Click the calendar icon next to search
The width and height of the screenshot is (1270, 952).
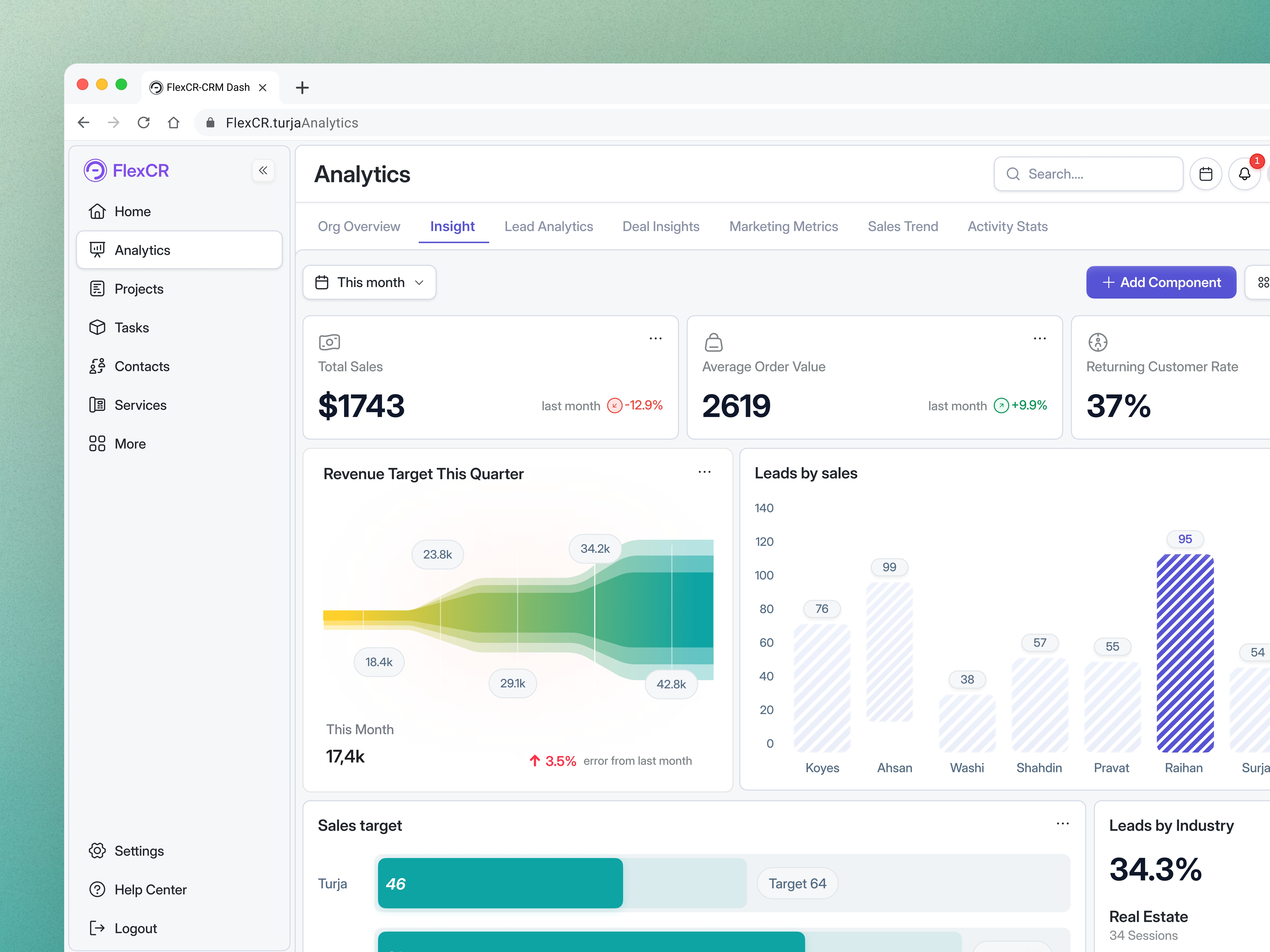click(1206, 173)
